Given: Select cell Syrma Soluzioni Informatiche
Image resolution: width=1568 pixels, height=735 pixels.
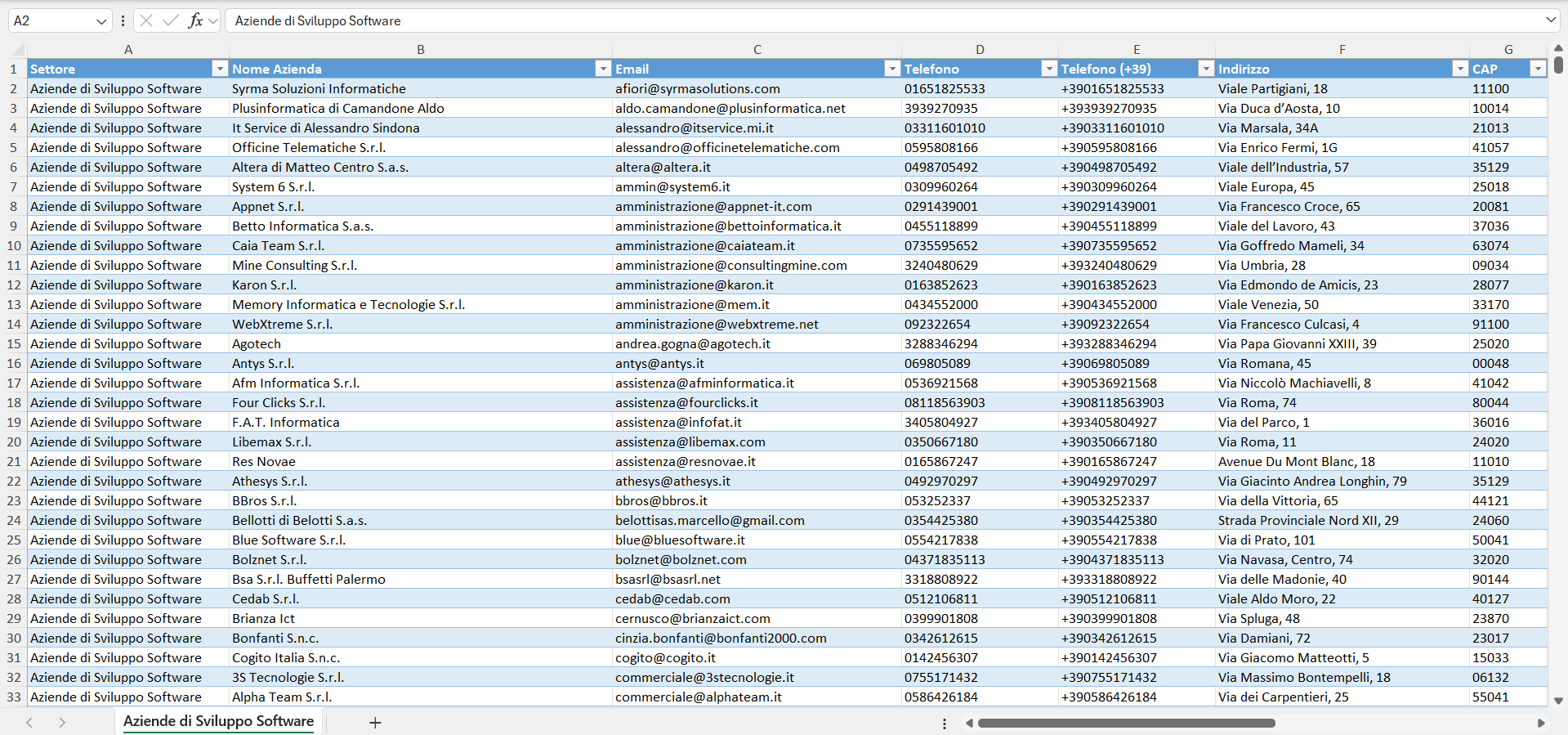Looking at the screenshot, I should tap(421, 88).
